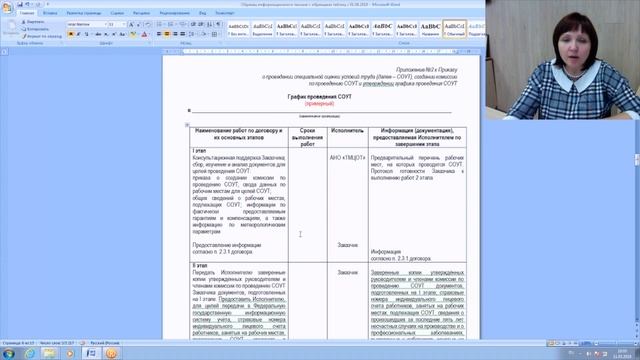This screenshot has width=640, height=360.
Task: Select the highlighted Обычный style
Action: [x=454, y=29]
